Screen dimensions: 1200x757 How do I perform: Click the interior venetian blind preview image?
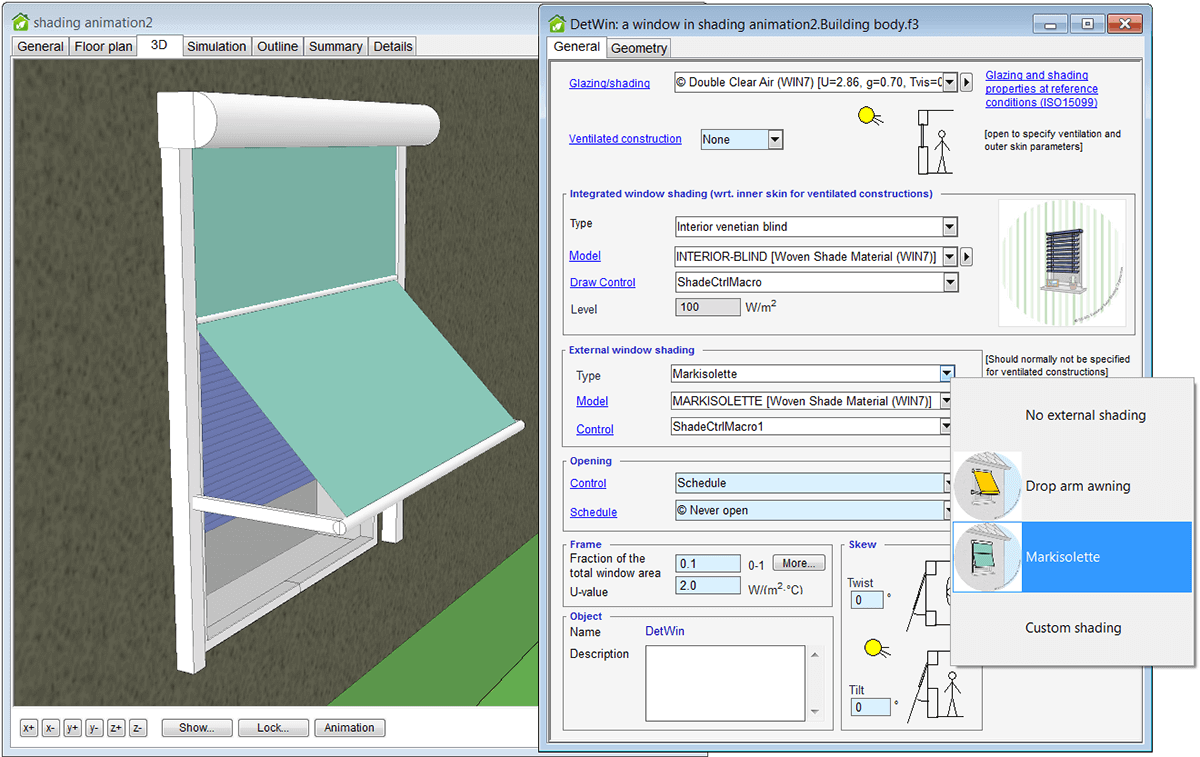[1061, 265]
